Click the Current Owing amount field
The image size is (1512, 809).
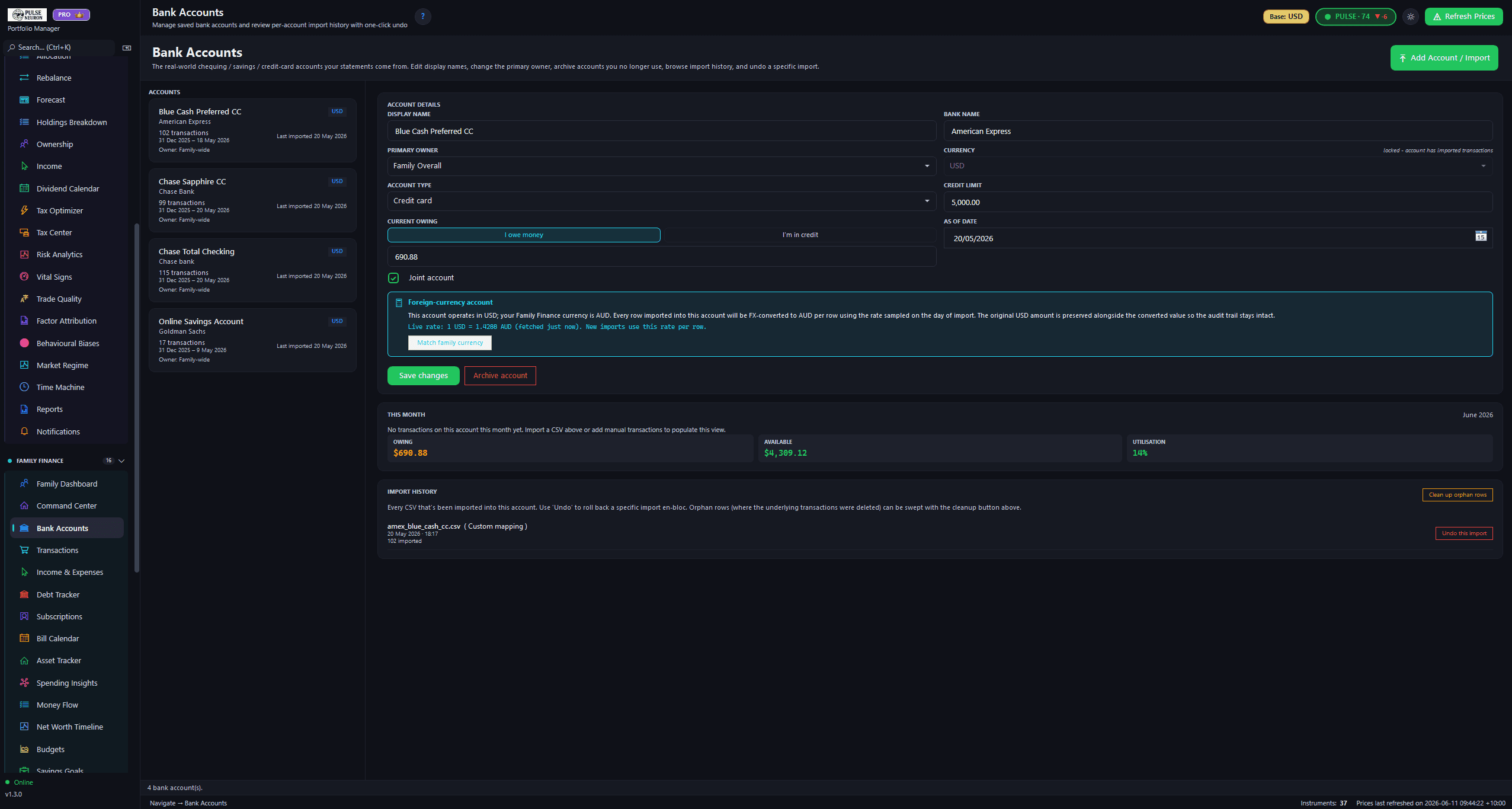[x=661, y=257]
